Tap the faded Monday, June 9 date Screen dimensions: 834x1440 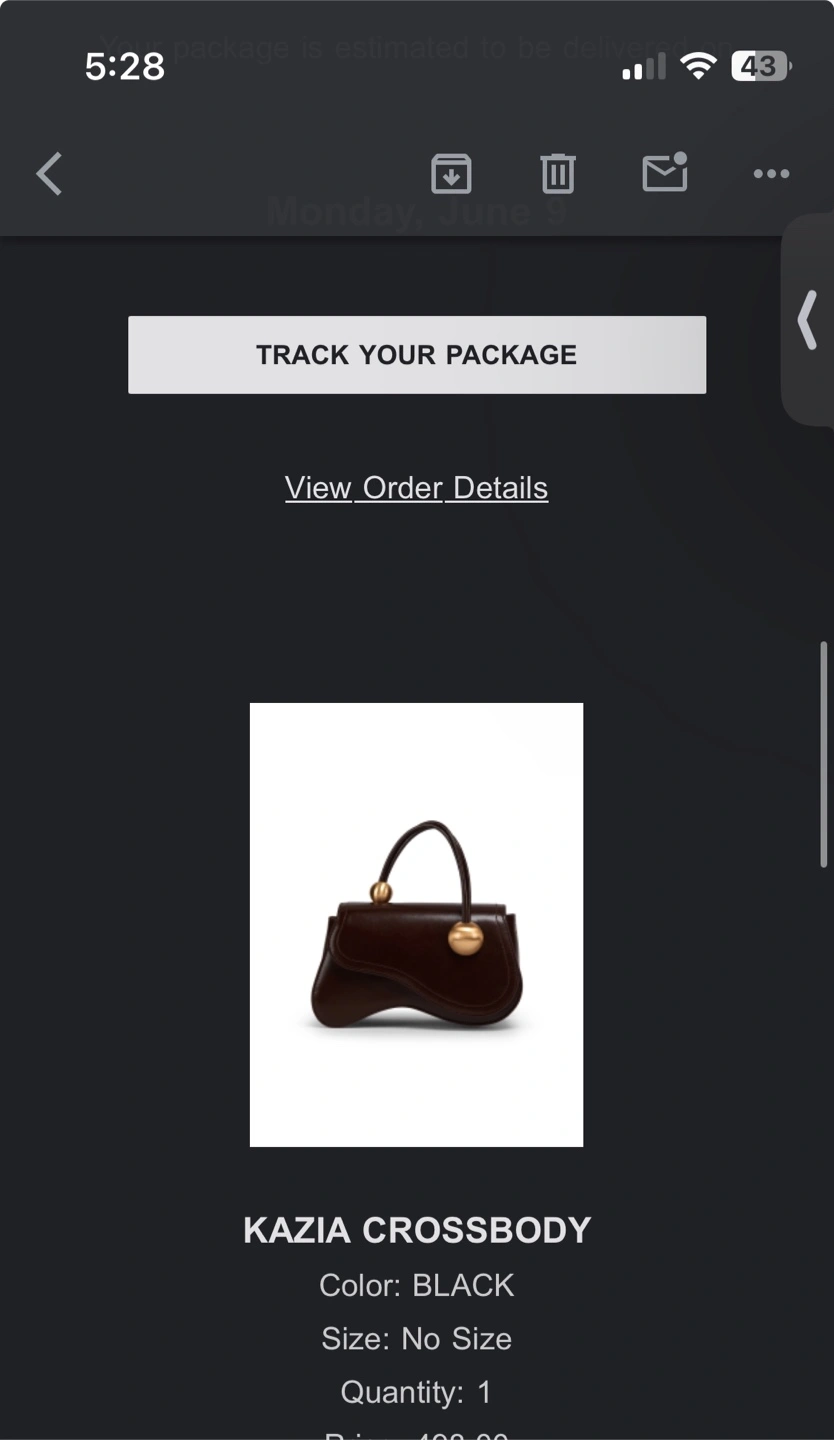tap(417, 212)
